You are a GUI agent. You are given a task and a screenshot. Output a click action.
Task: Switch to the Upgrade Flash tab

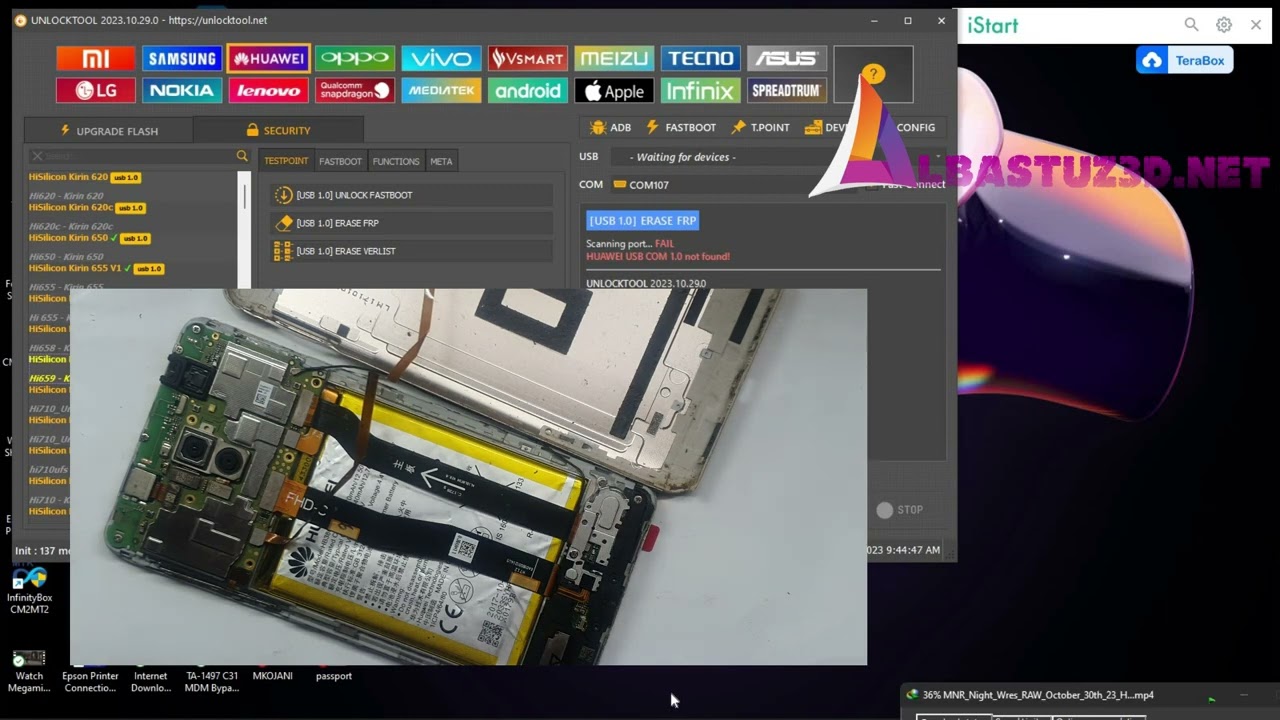pyautogui.click(x=109, y=130)
